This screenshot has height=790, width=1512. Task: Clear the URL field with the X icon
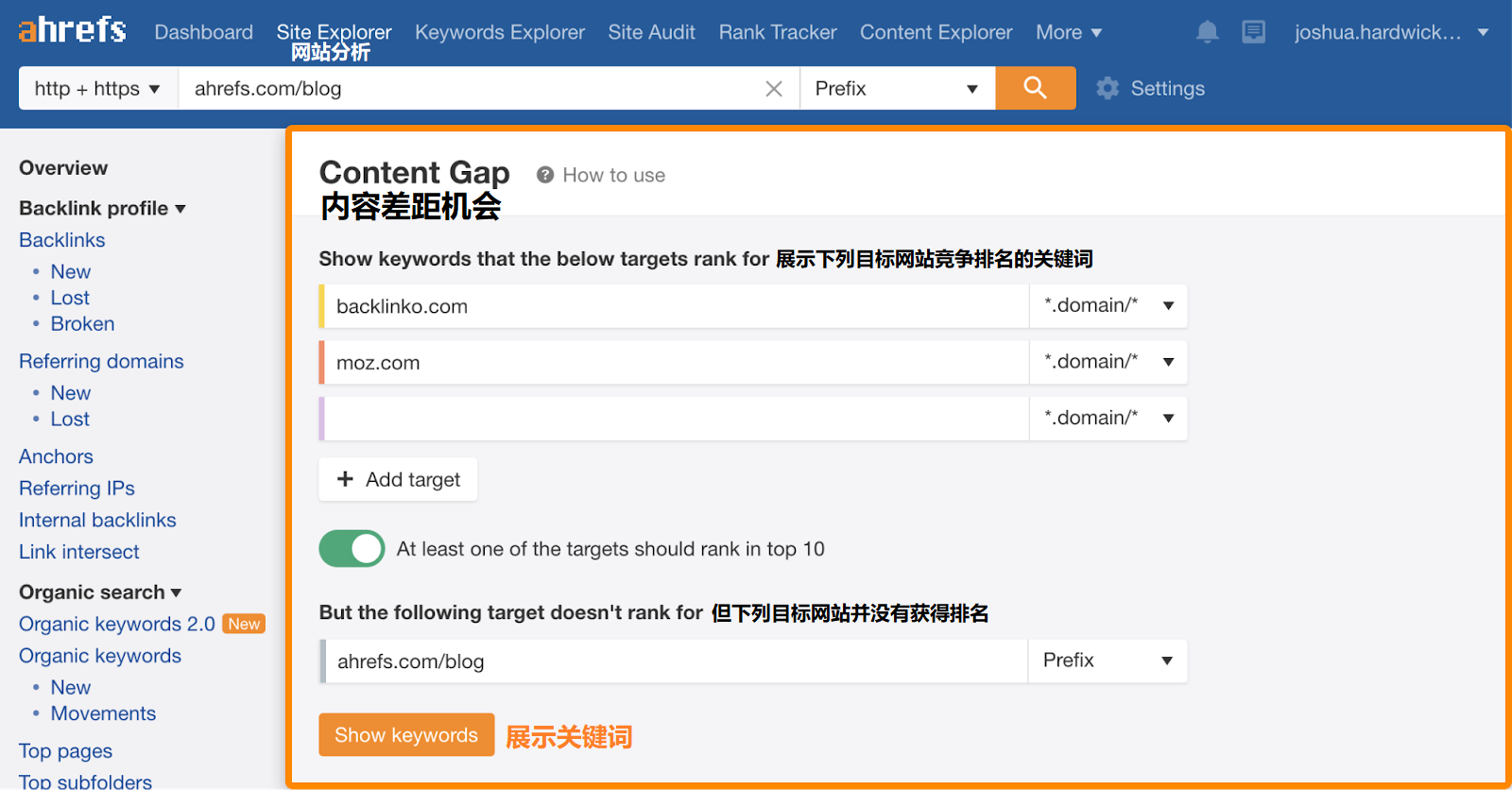click(773, 89)
